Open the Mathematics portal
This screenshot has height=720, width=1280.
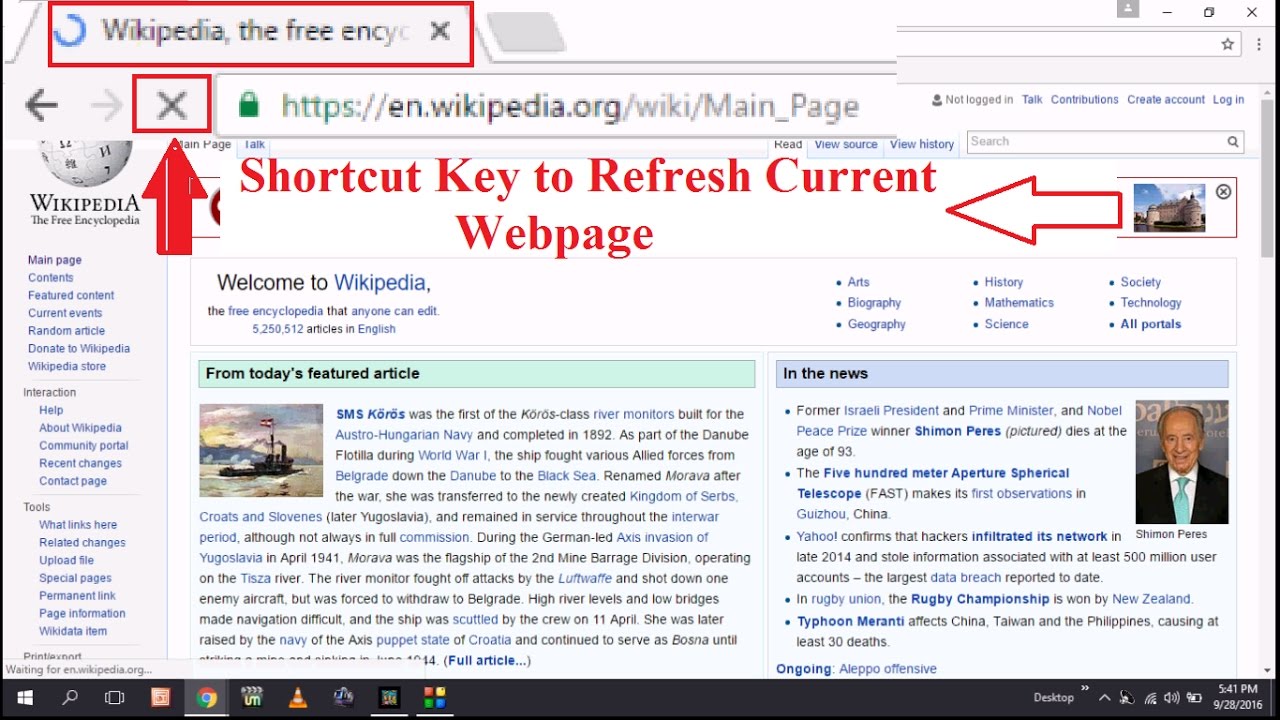tap(1019, 303)
